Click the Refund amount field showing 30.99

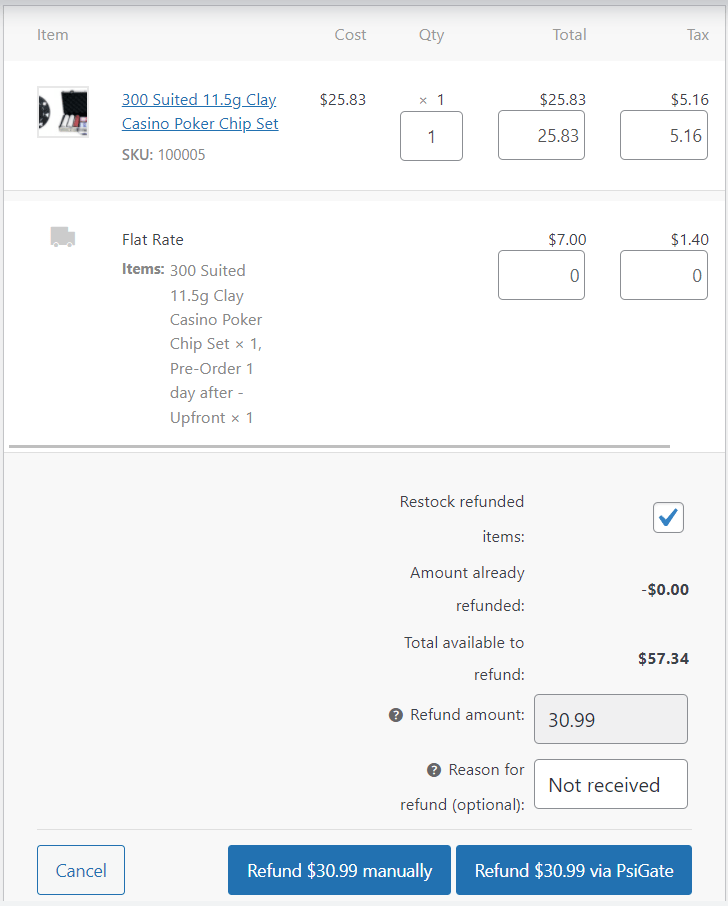click(x=610, y=718)
